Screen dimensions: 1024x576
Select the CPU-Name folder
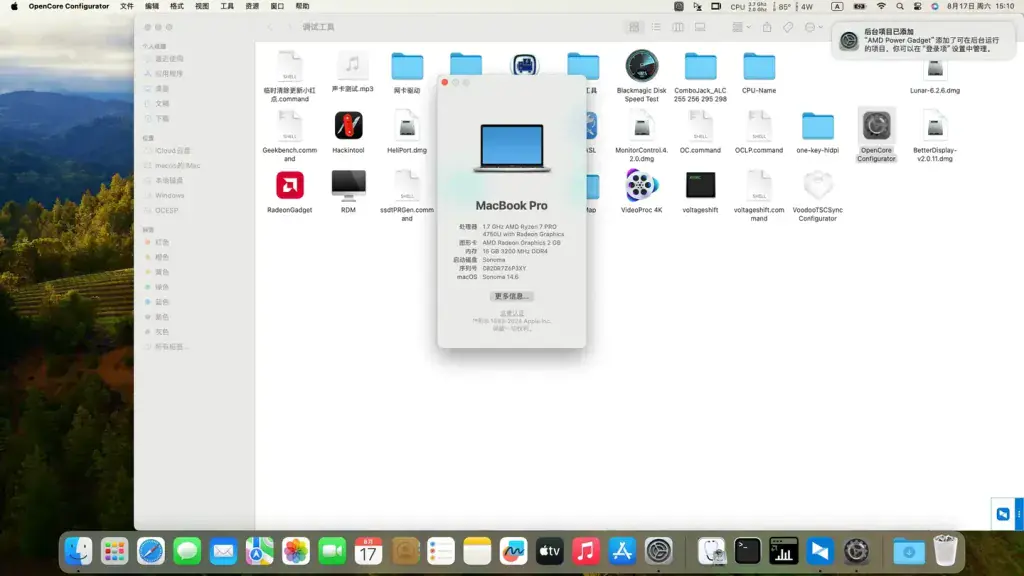coord(759,66)
